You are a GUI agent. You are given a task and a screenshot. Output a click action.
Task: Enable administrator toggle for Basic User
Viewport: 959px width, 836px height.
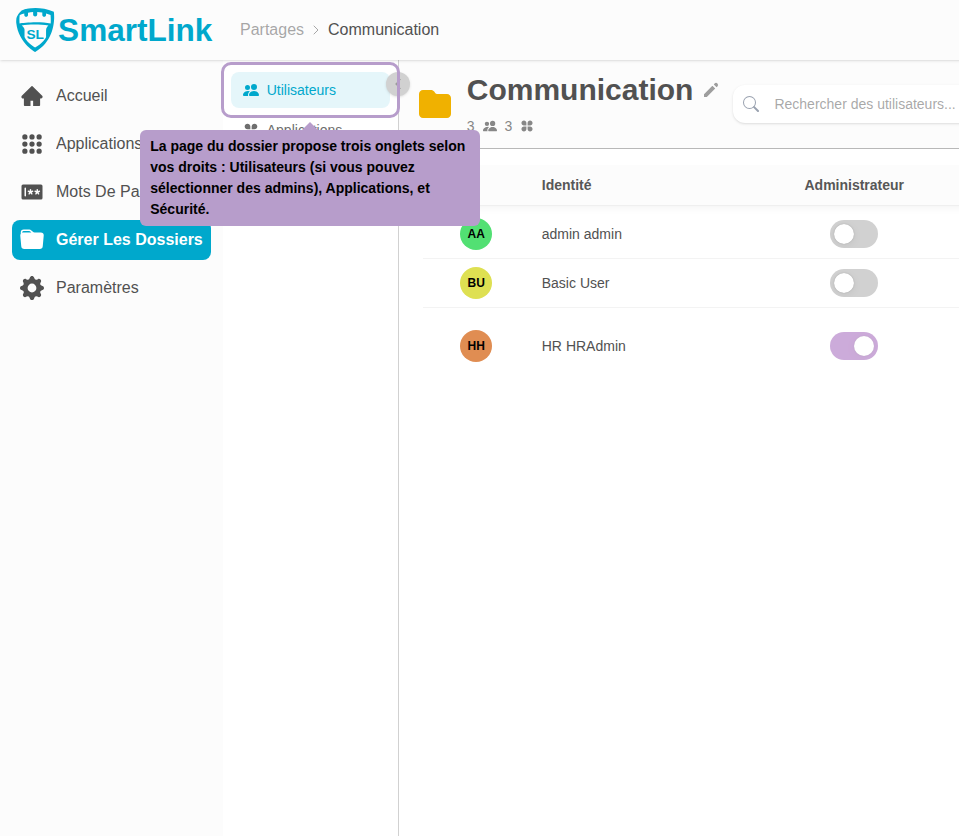pyautogui.click(x=853, y=283)
